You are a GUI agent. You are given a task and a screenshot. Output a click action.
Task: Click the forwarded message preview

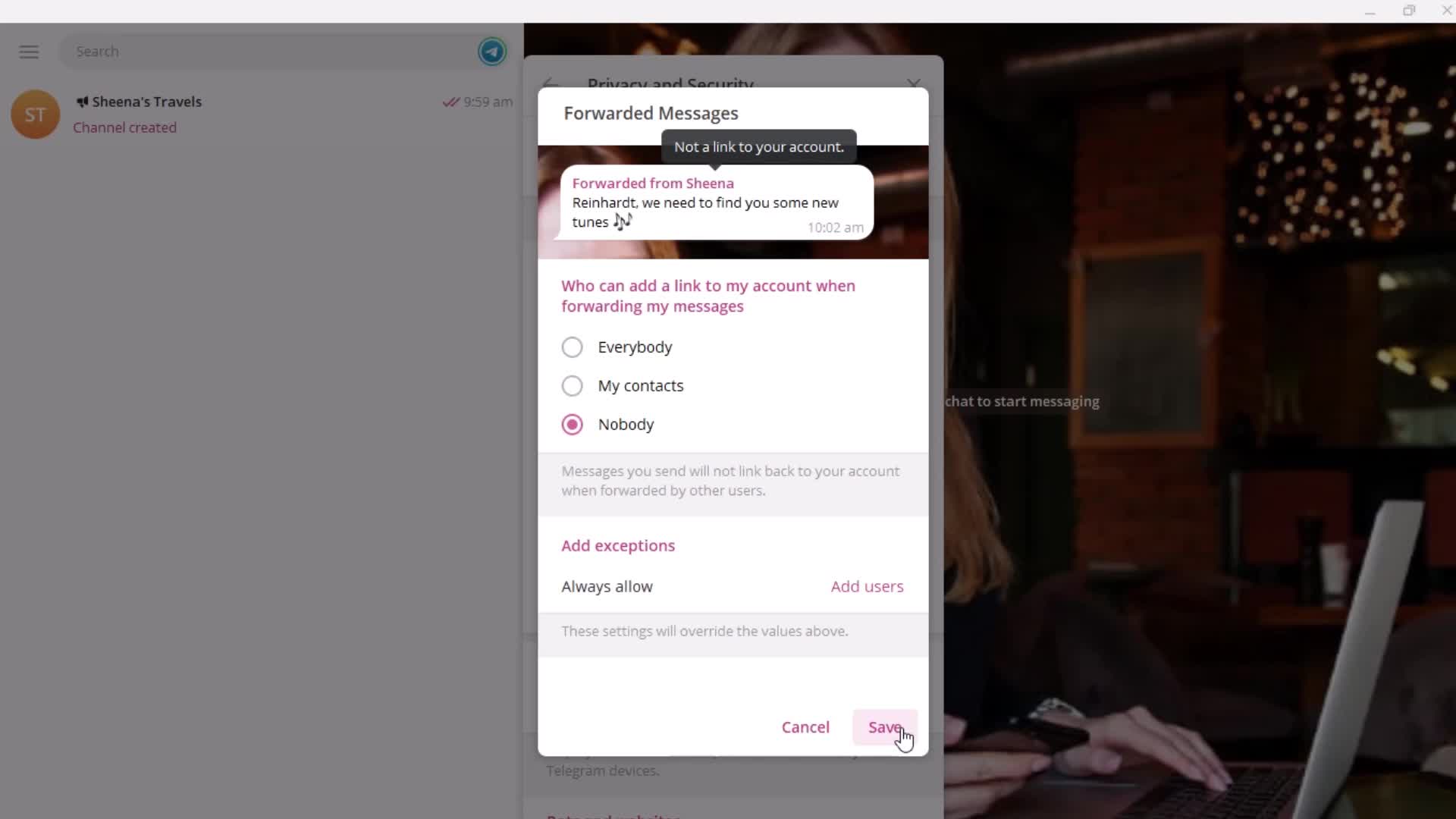(x=716, y=202)
